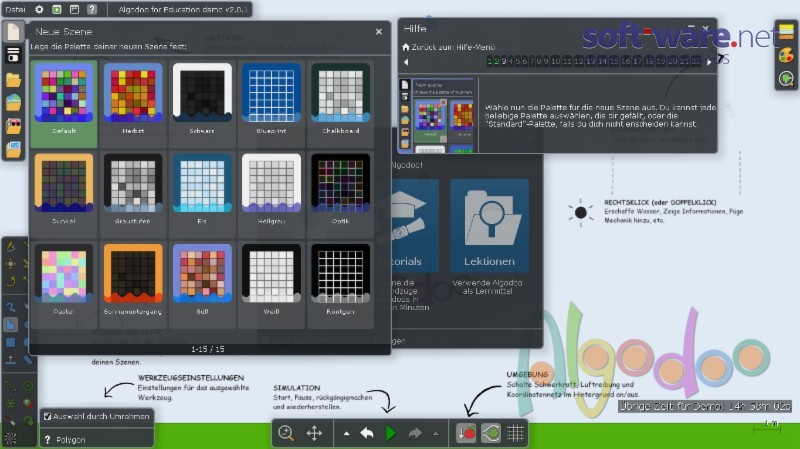Click the zoom magnifier tool in bottom bar
Viewport: 800px width, 449px height.
(286, 433)
